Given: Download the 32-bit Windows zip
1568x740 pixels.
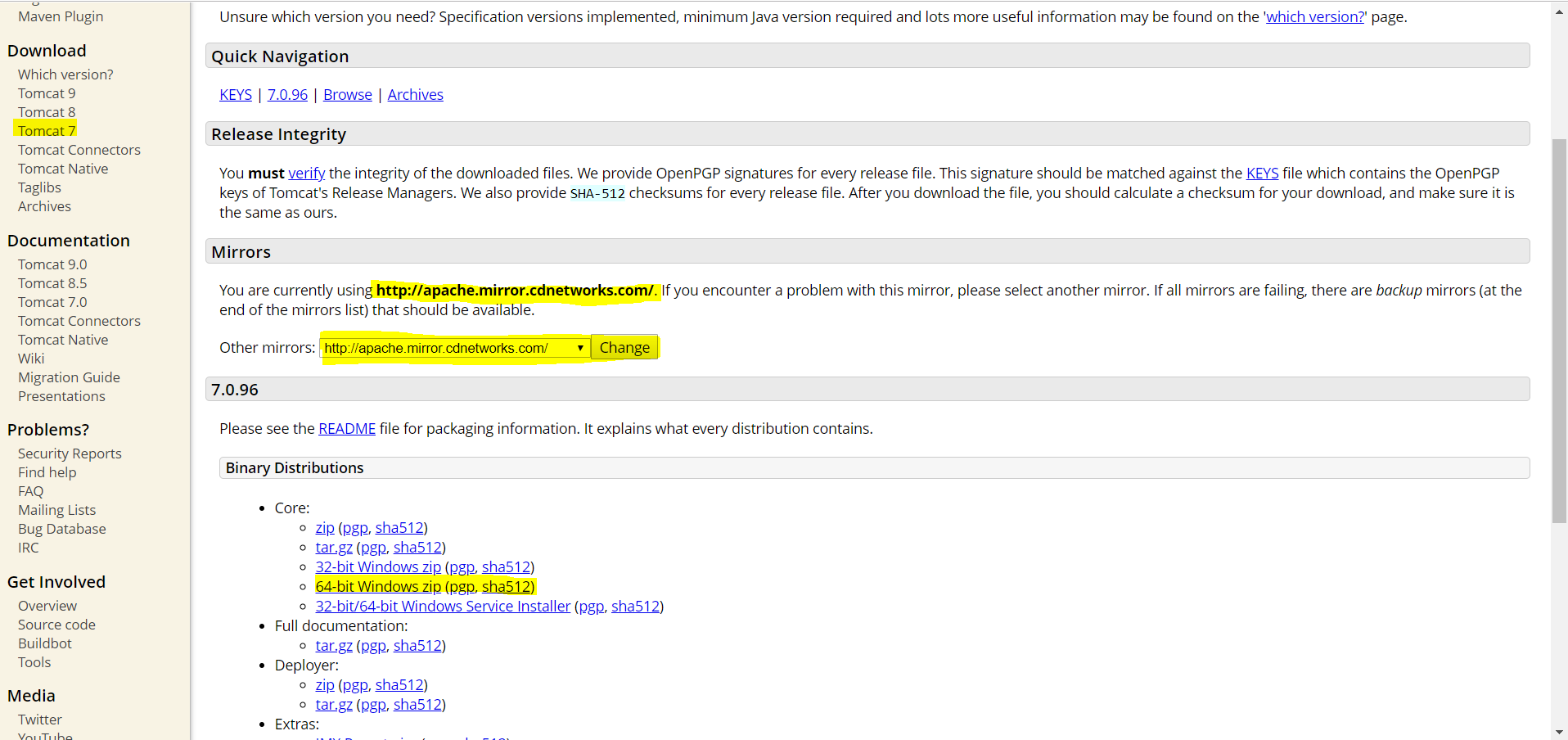Looking at the screenshot, I should point(378,567).
